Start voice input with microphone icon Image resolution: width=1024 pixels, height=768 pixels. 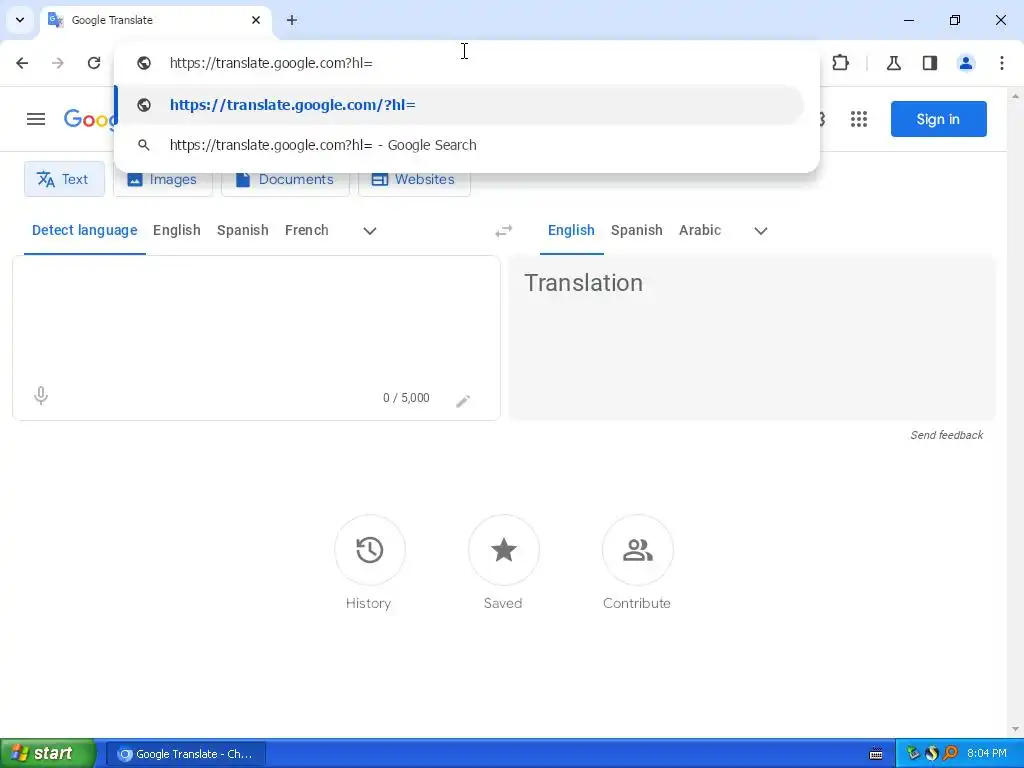click(x=40, y=396)
